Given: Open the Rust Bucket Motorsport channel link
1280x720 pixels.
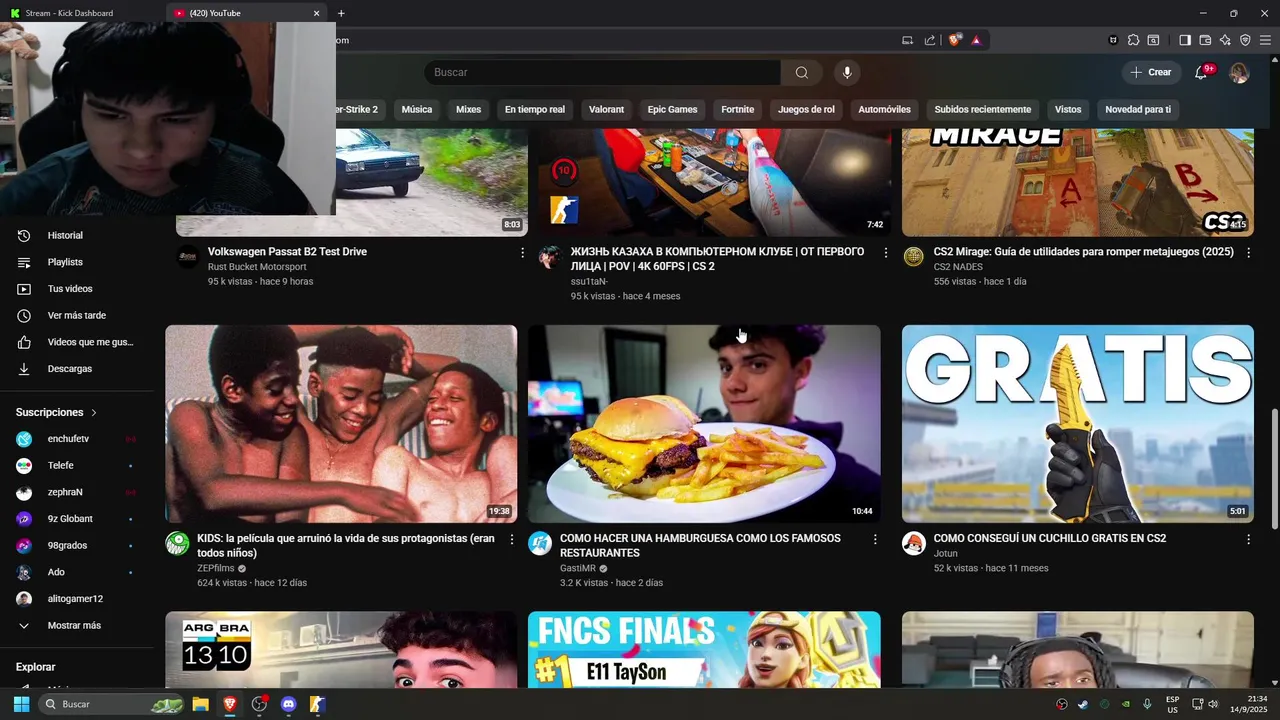Looking at the screenshot, I should tap(257, 267).
